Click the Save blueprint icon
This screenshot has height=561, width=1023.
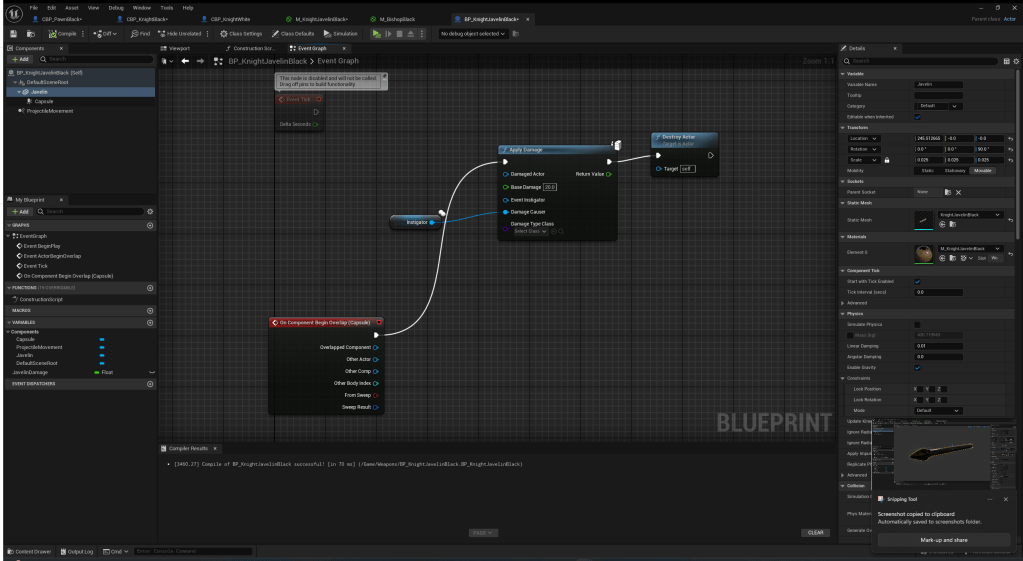pos(14,34)
